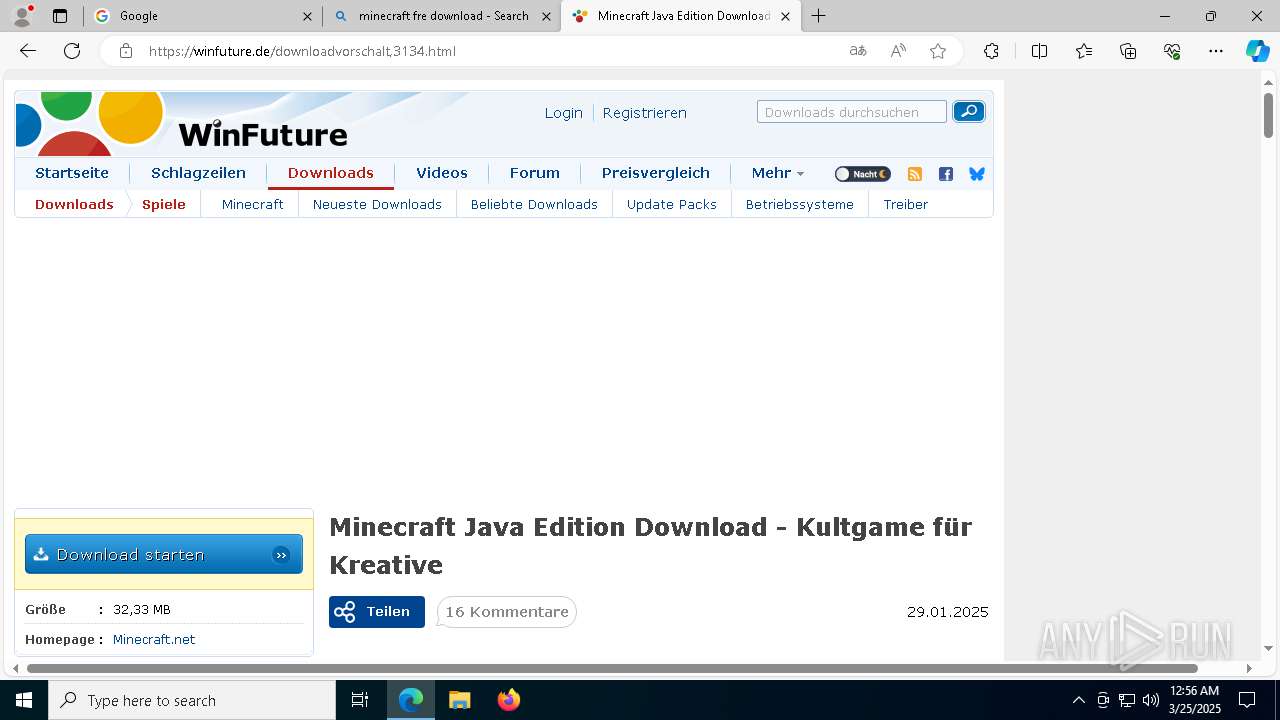Click the Login link

[x=563, y=113]
